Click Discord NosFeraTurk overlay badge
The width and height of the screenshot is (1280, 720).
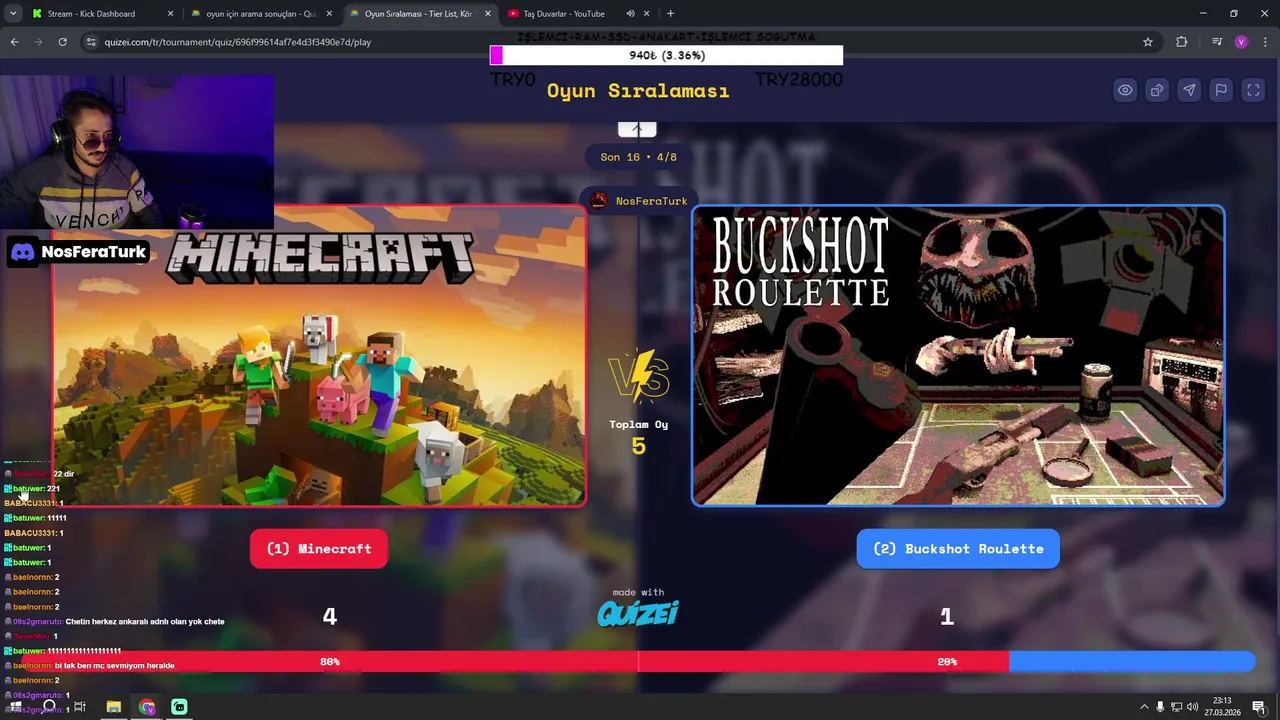[x=78, y=252]
